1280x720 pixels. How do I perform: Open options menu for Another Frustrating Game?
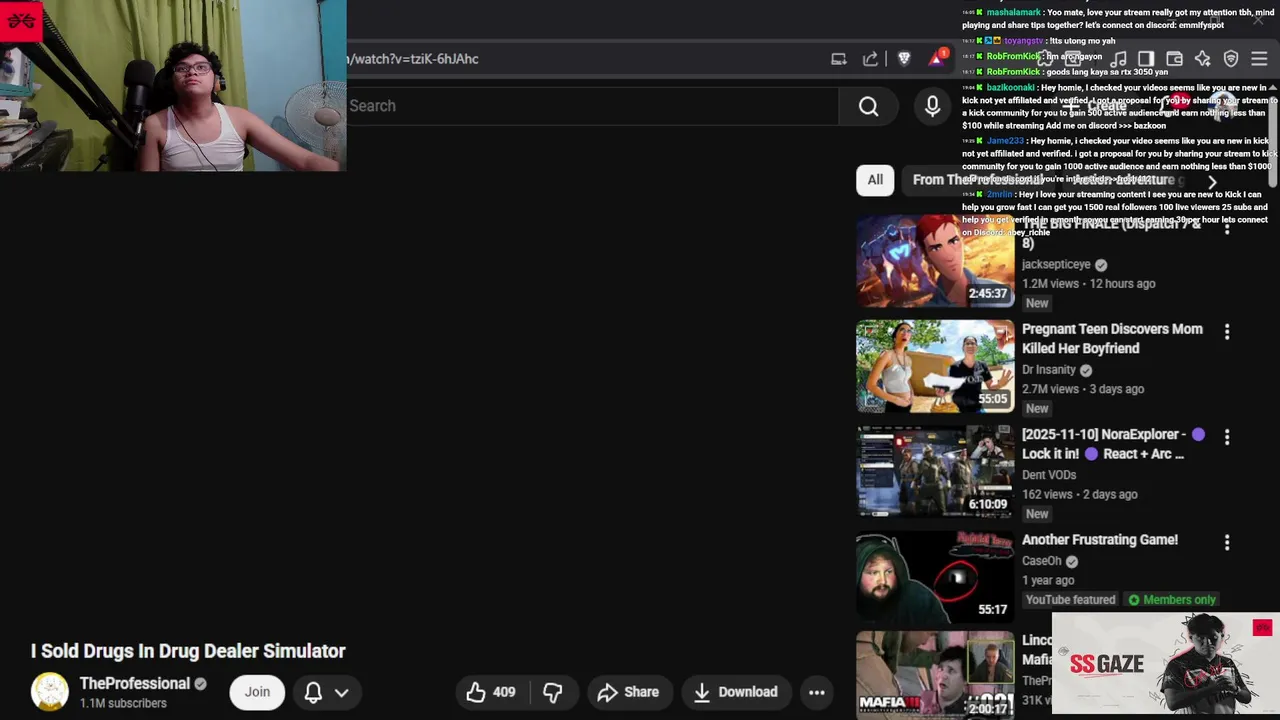point(1227,542)
